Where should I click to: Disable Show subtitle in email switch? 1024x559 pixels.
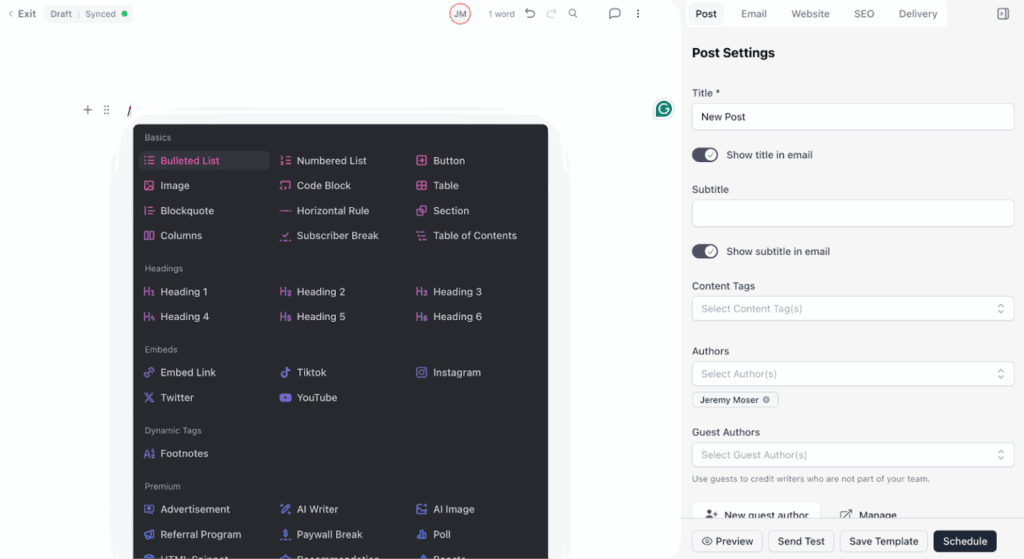pyautogui.click(x=705, y=251)
